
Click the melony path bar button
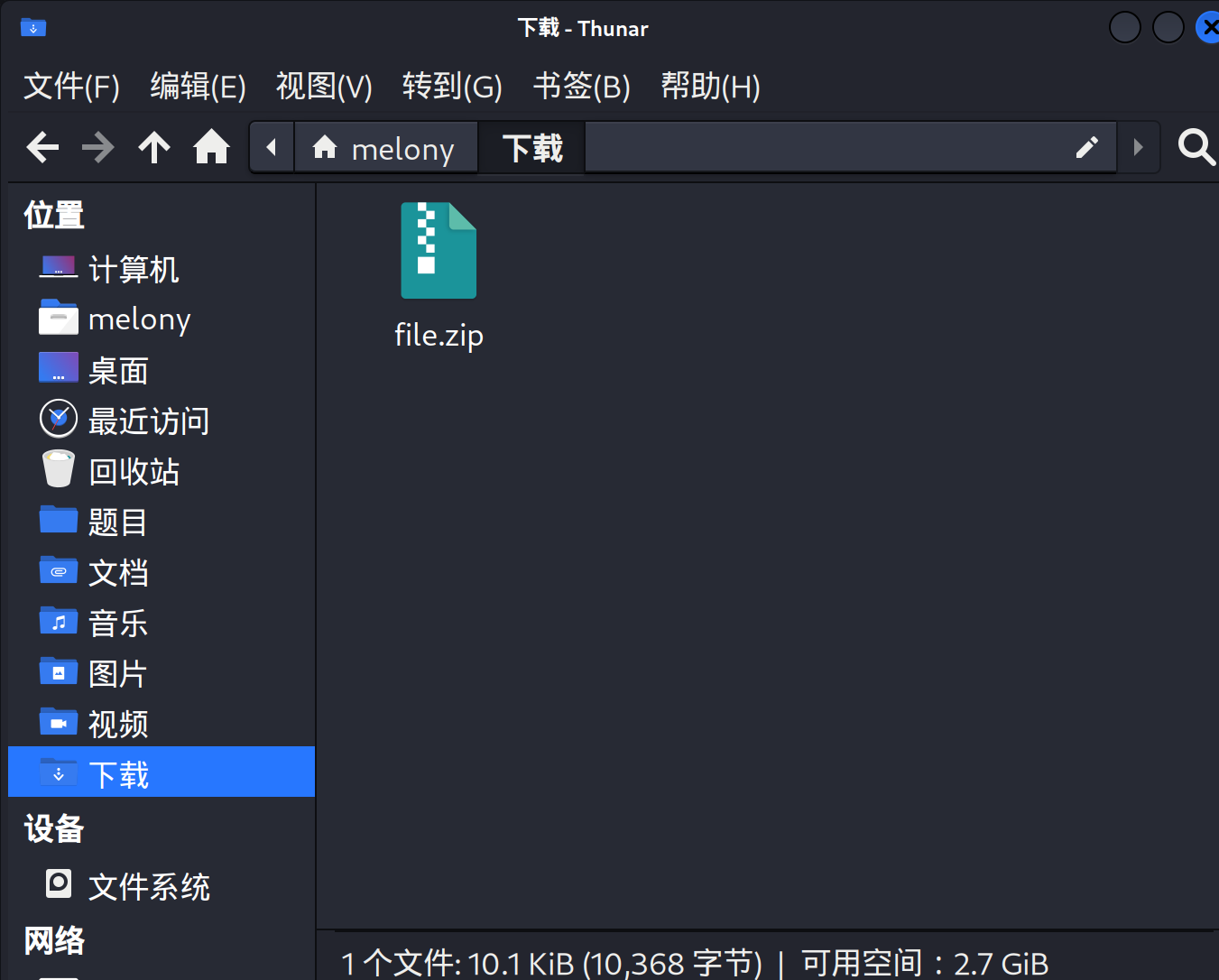385,148
